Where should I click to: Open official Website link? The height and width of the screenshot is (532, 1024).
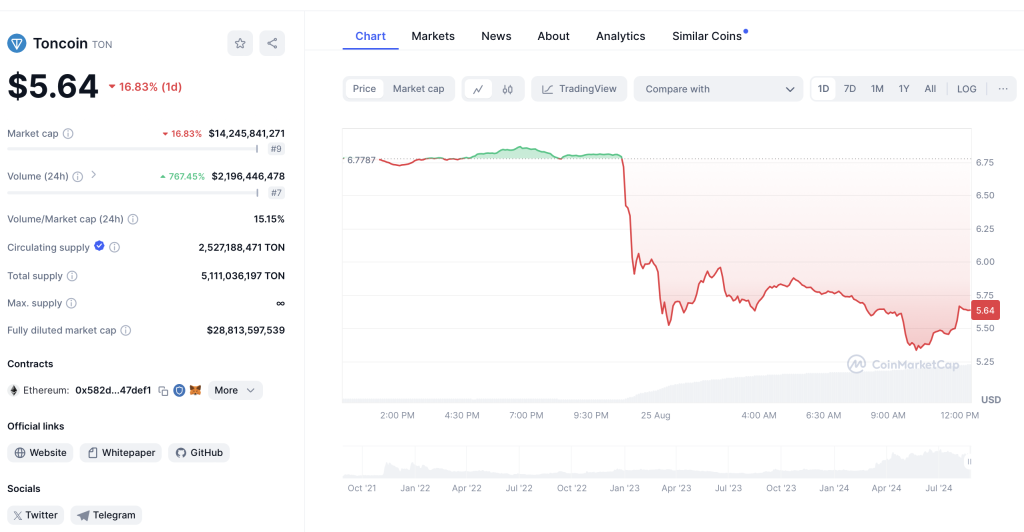[40, 452]
